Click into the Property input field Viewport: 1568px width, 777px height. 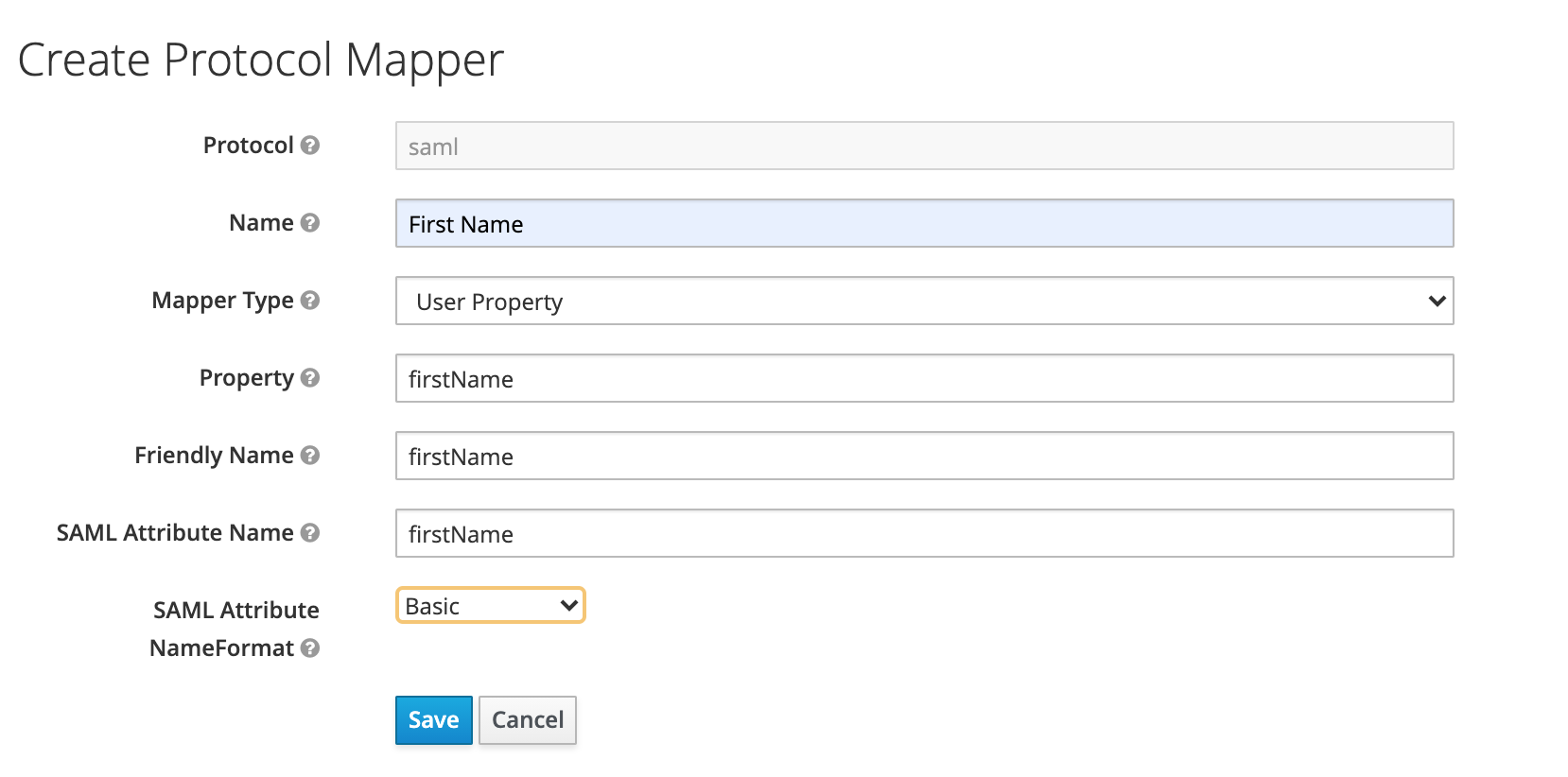(924, 379)
